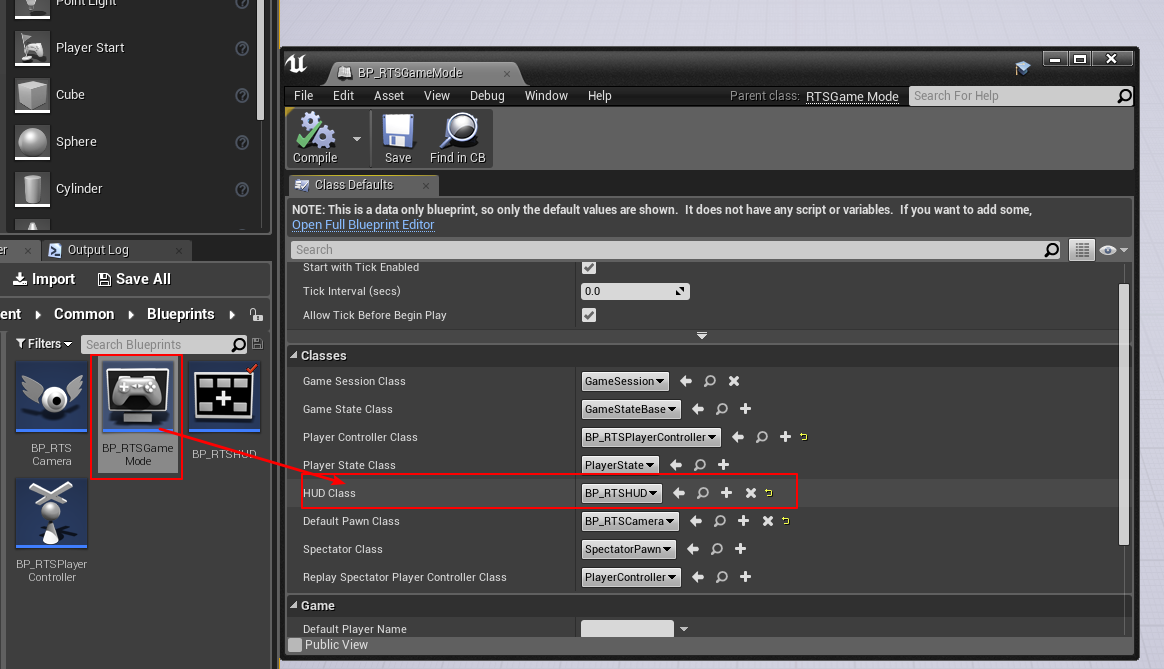Viewport: 1164px width, 669px height.
Task: Open the HUD Class BP_RTSHUD dropdown
Action: (621, 493)
